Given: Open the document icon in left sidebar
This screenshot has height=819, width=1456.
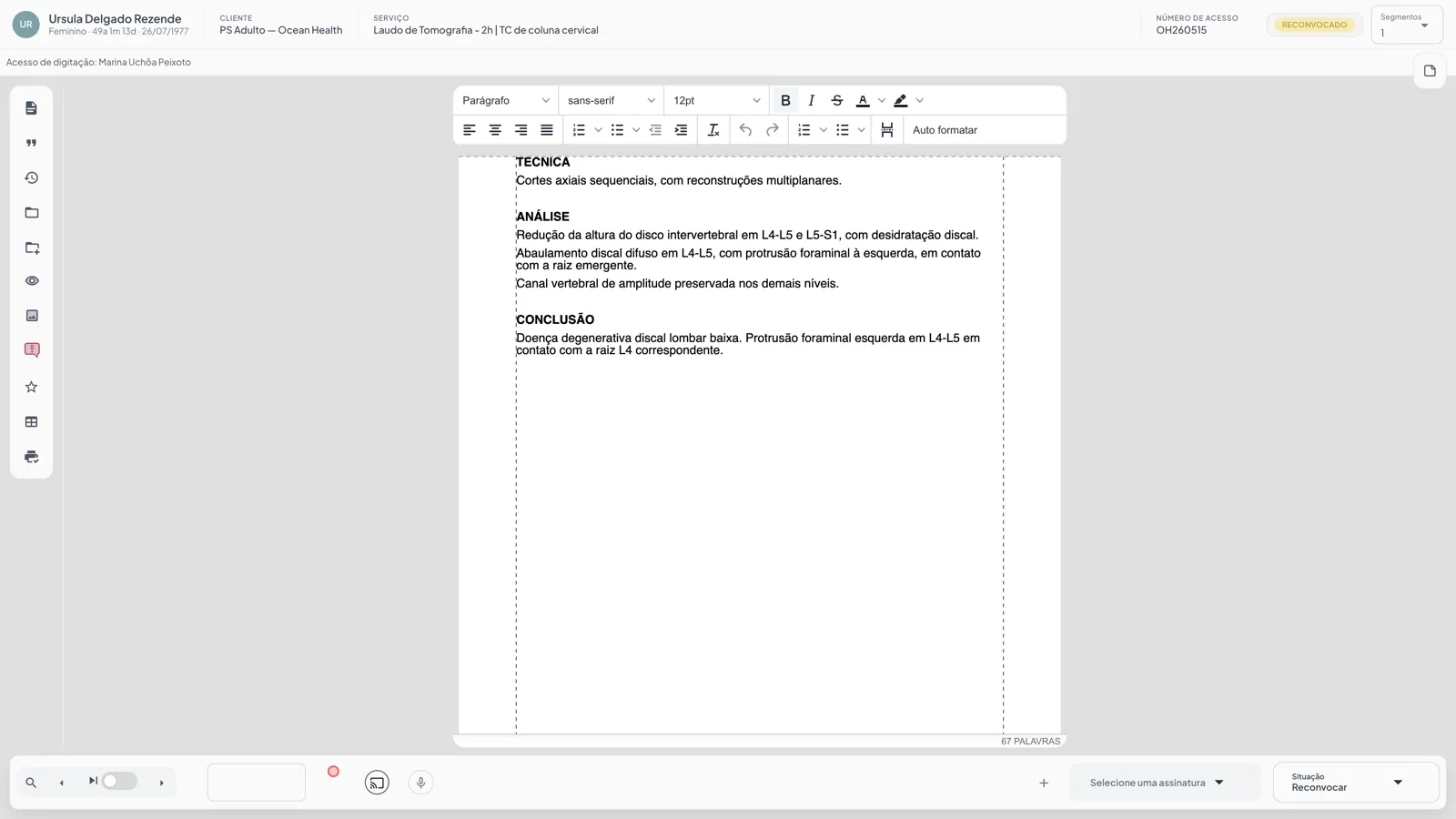Looking at the screenshot, I should pos(31,108).
